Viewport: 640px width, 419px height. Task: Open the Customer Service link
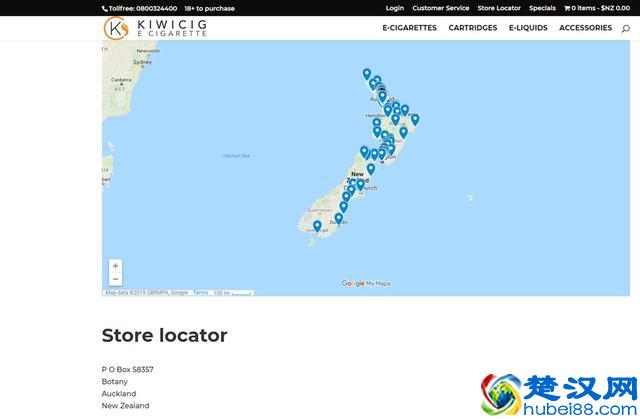click(440, 8)
